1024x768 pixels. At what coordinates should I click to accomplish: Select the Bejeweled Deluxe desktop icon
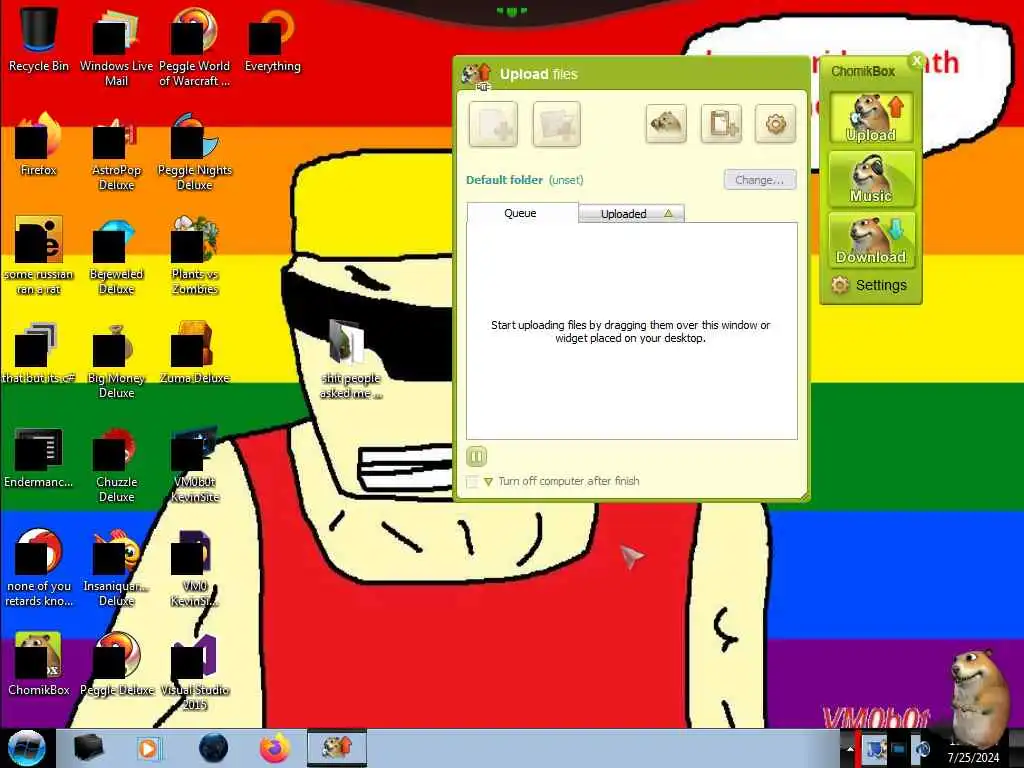pyautogui.click(x=116, y=255)
